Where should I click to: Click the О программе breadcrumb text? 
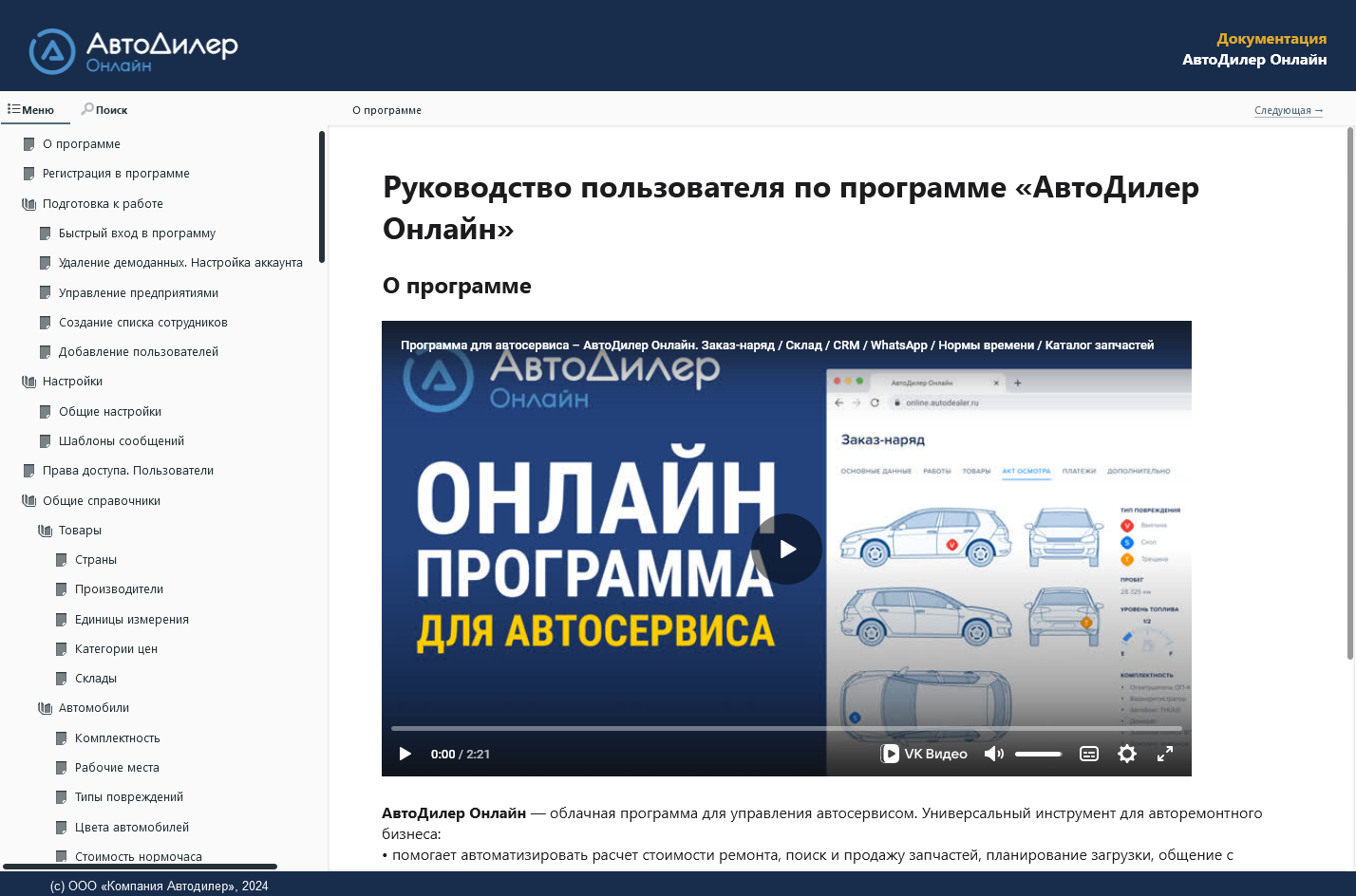(386, 110)
